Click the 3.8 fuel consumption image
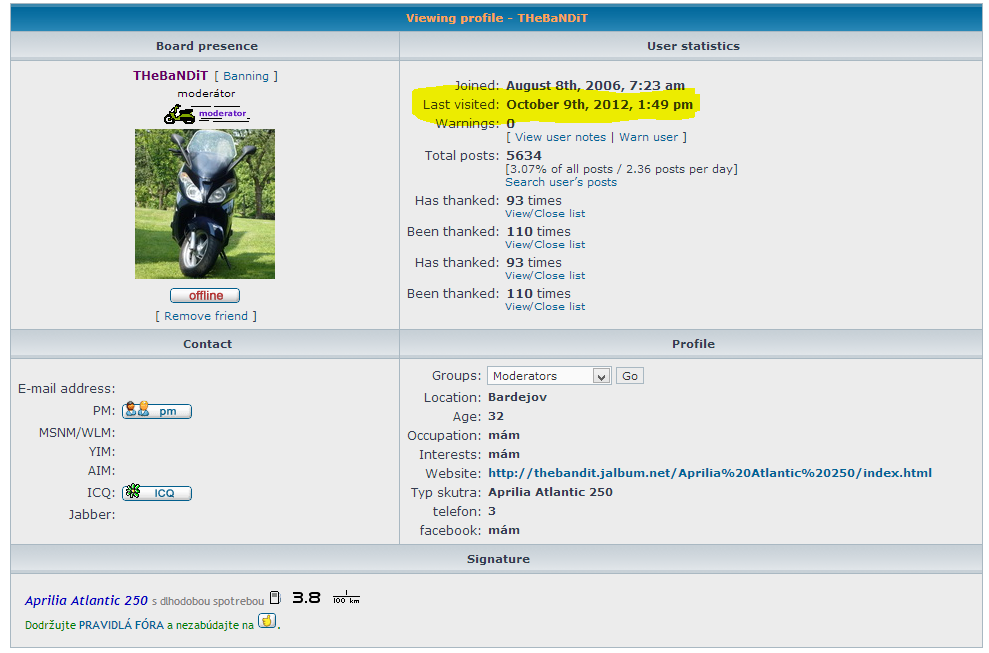This screenshot has height=653, width=989. [306, 598]
